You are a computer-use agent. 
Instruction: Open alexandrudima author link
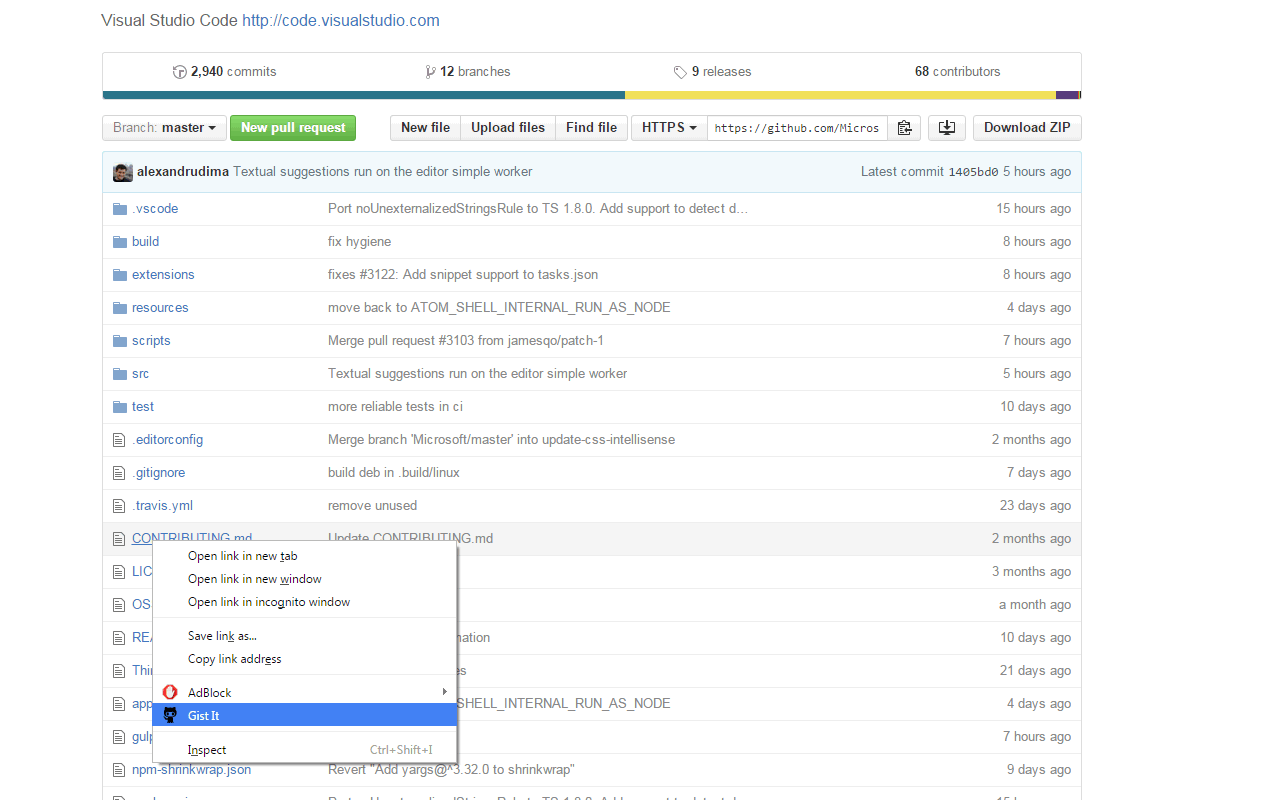[183, 172]
